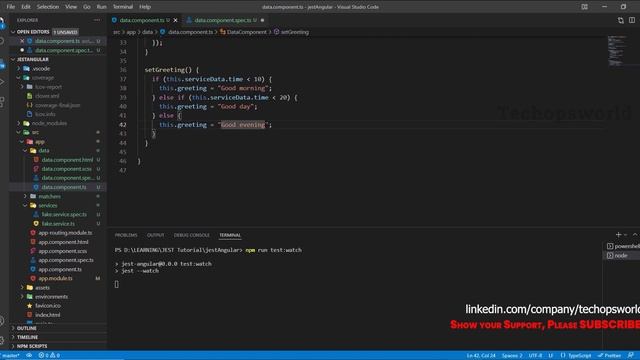Open fake.service.ts file

coord(58,224)
